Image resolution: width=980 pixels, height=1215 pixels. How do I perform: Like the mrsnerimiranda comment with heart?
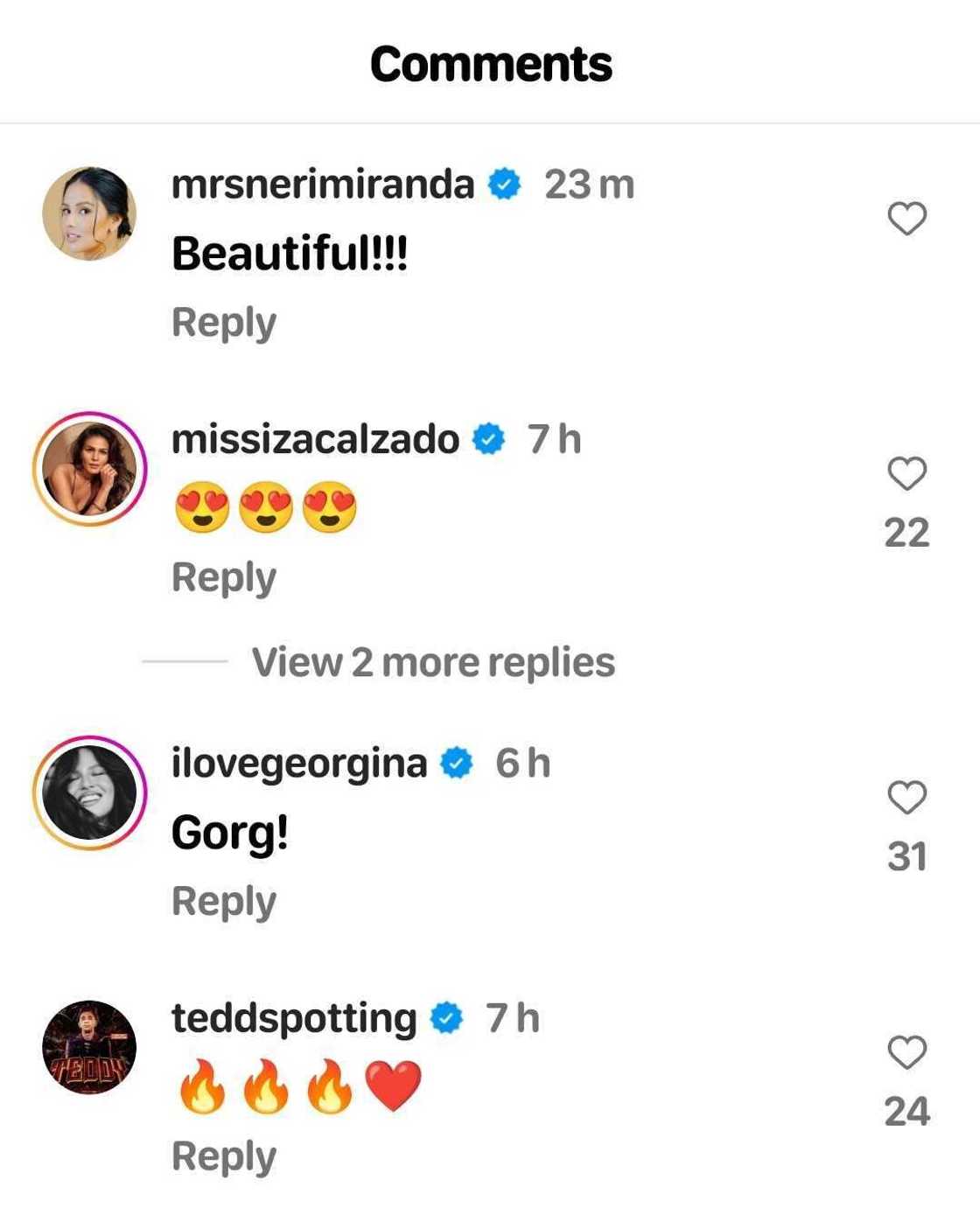coord(906,219)
